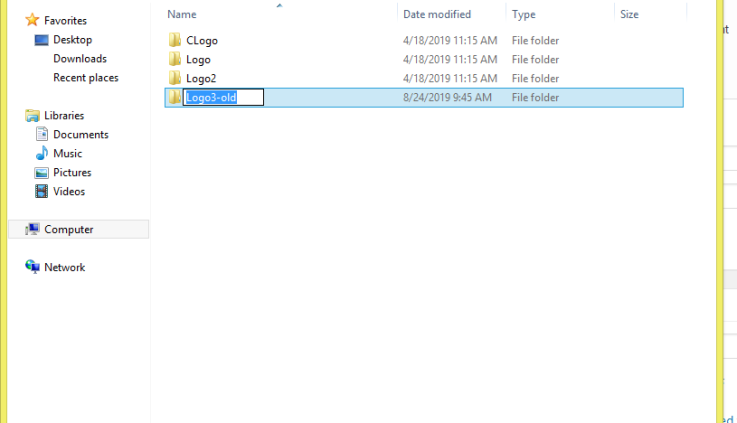Click the Network icon
Screen dimensions: 737x423
pyautogui.click(x=32, y=267)
